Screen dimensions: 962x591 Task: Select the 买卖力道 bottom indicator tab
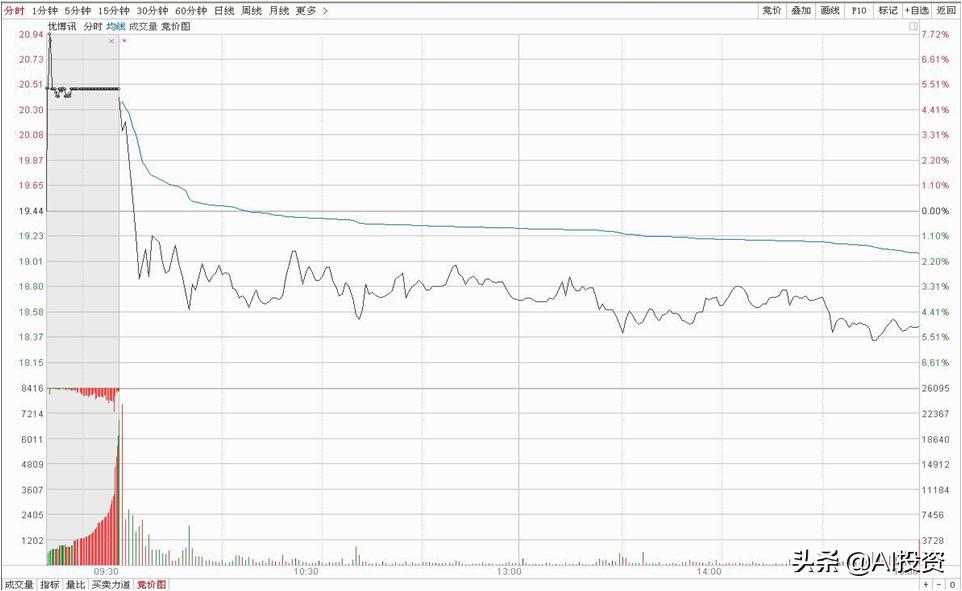point(111,584)
